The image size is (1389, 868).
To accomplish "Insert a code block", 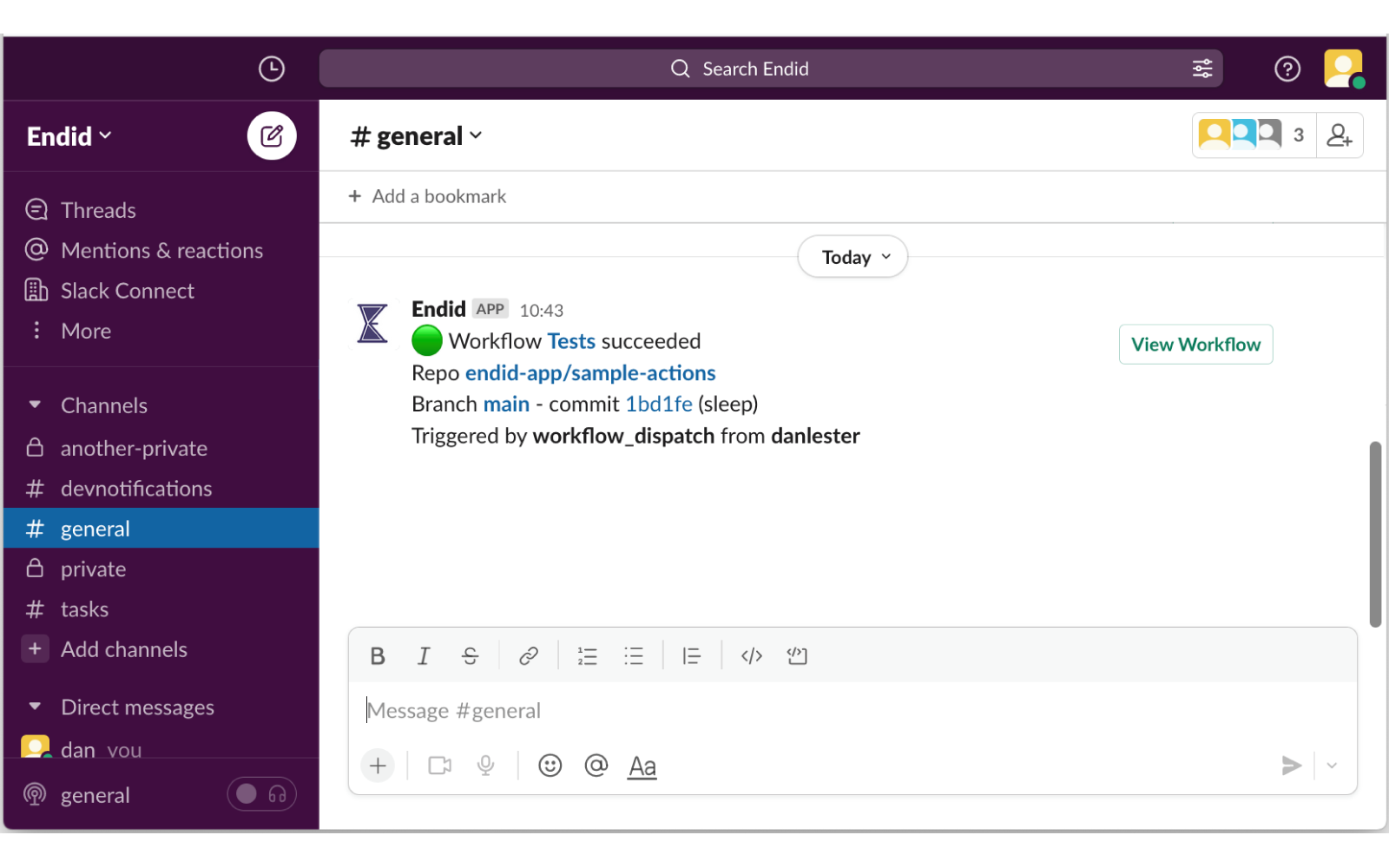I will (x=797, y=656).
